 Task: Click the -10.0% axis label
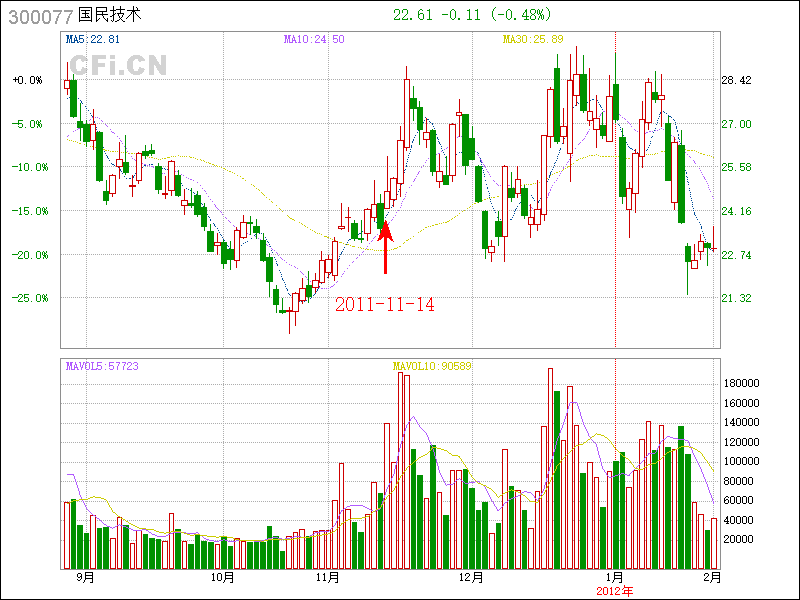30,167
